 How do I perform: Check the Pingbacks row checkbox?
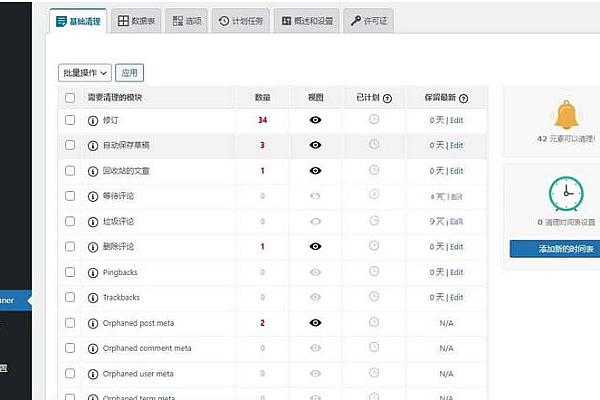pyautogui.click(x=70, y=272)
